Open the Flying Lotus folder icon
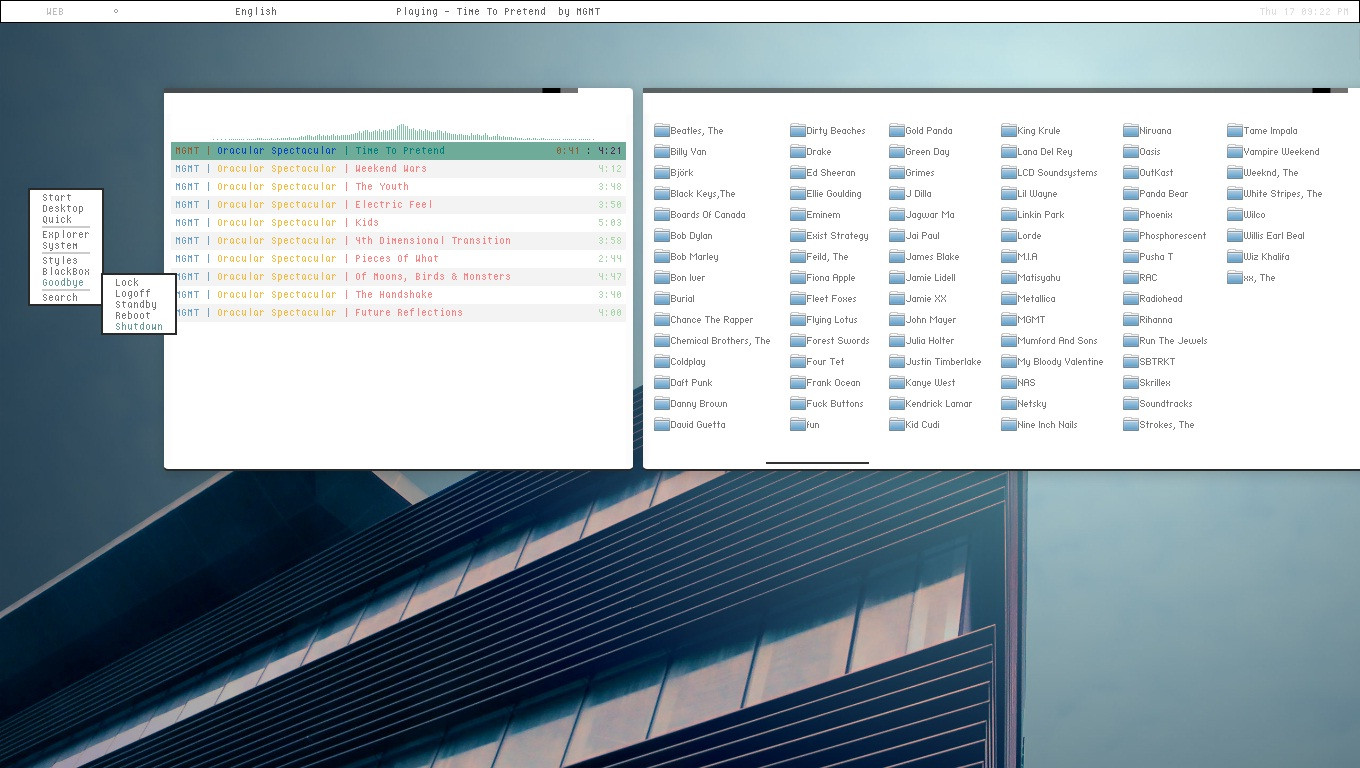This screenshot has height=768, width=1360. pyautogui.click(x=798, y=320)
